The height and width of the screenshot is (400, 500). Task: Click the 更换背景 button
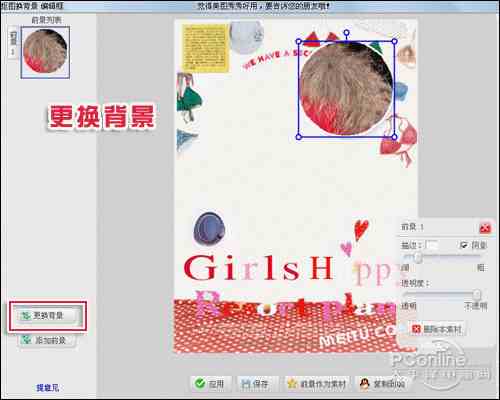(48, 316)
